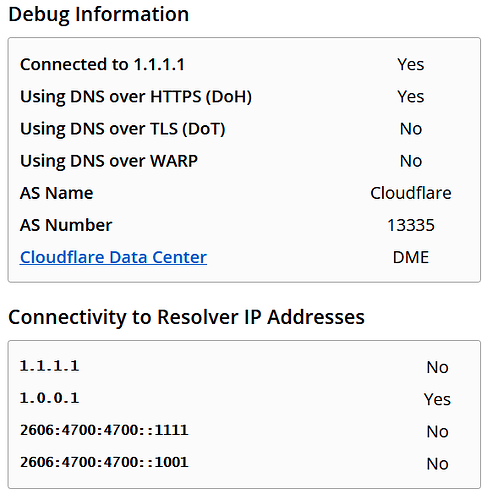Click the No value for DNS over TLS
Screen dimensions: 487x500
(x=411, y=129)
